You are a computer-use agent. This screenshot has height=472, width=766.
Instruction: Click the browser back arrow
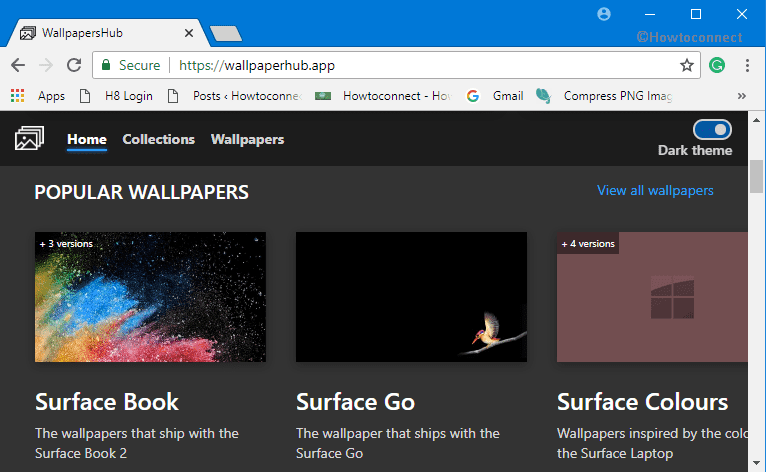[18, 65]
